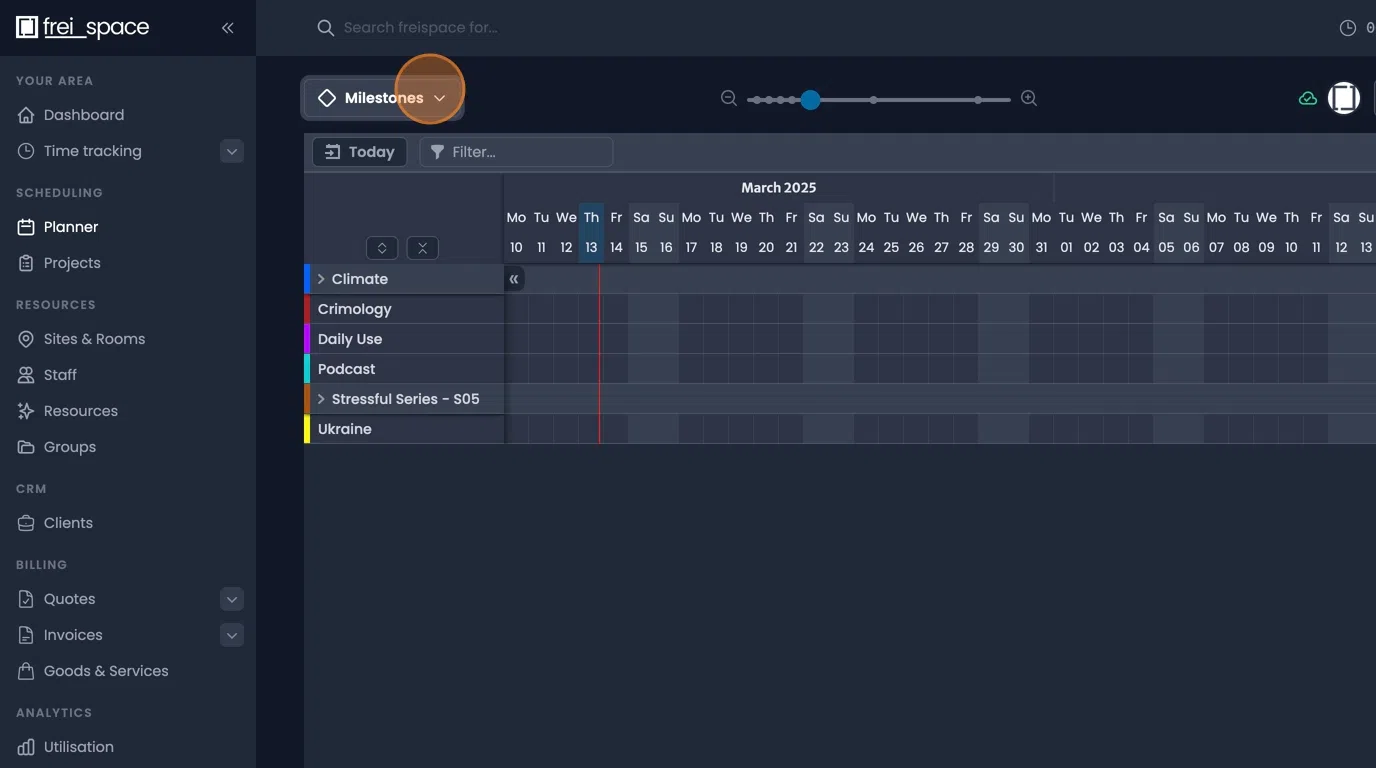Click the clock icon in the top bar

(x=1346, y=27)
